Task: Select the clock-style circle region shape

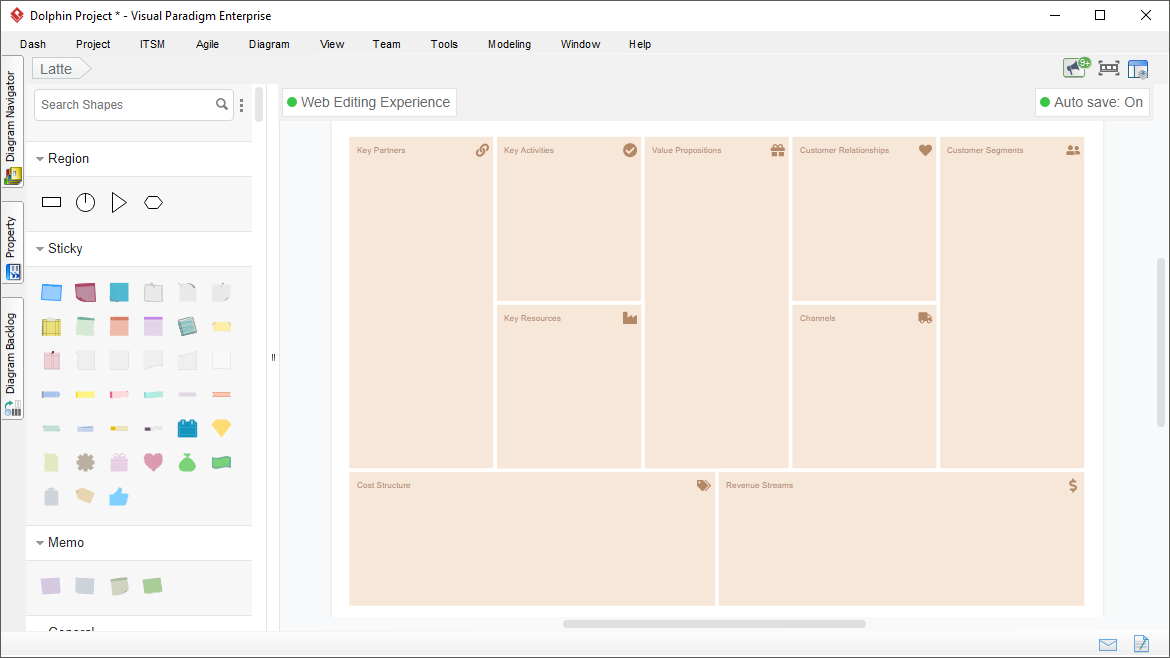Action: (x=86, y=202)
